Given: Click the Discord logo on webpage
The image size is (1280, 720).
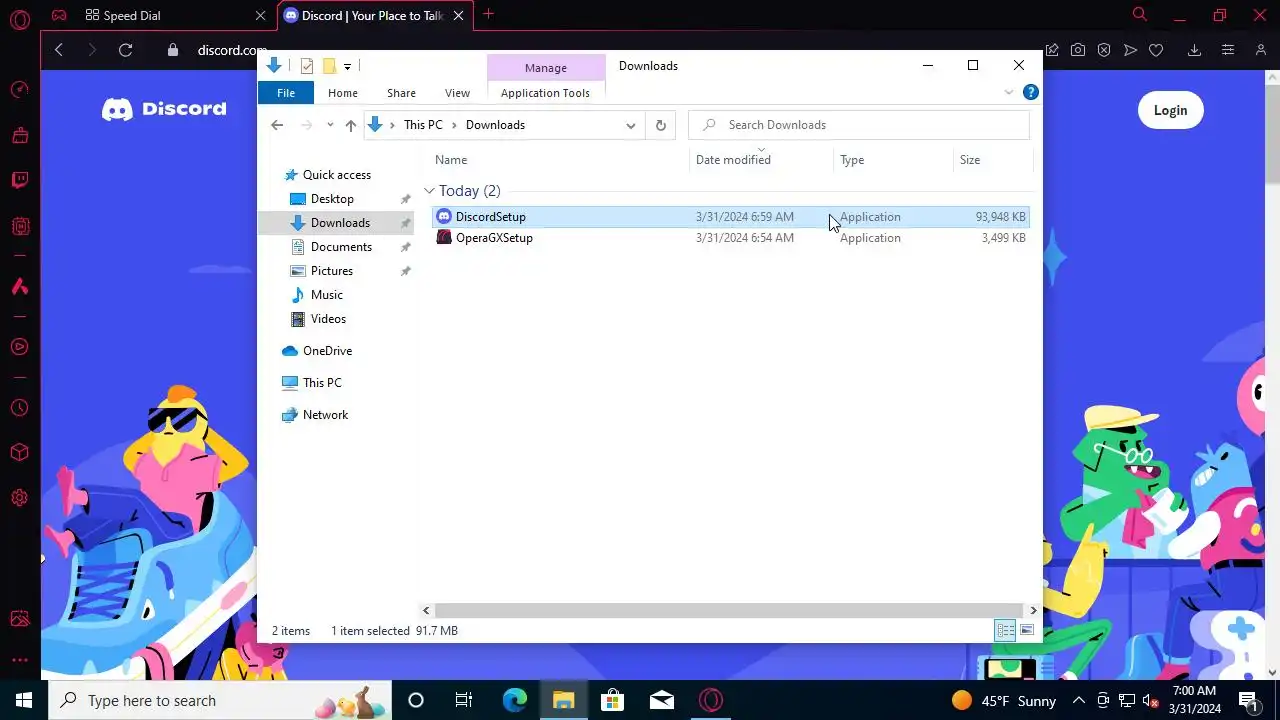Looking at the screenshot, I should (x=164, y=109).
